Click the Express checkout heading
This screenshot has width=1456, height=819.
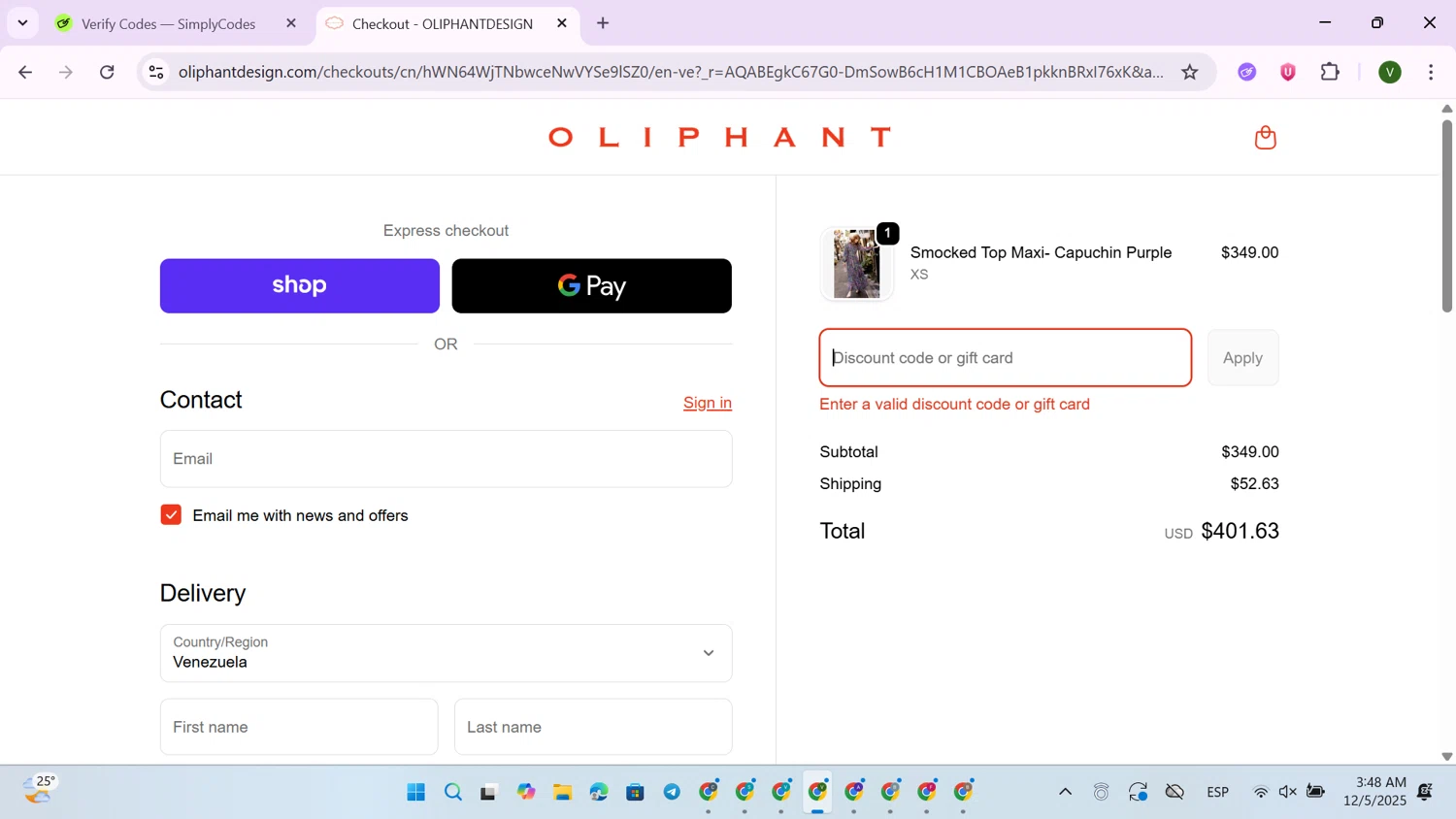point(446,230)
